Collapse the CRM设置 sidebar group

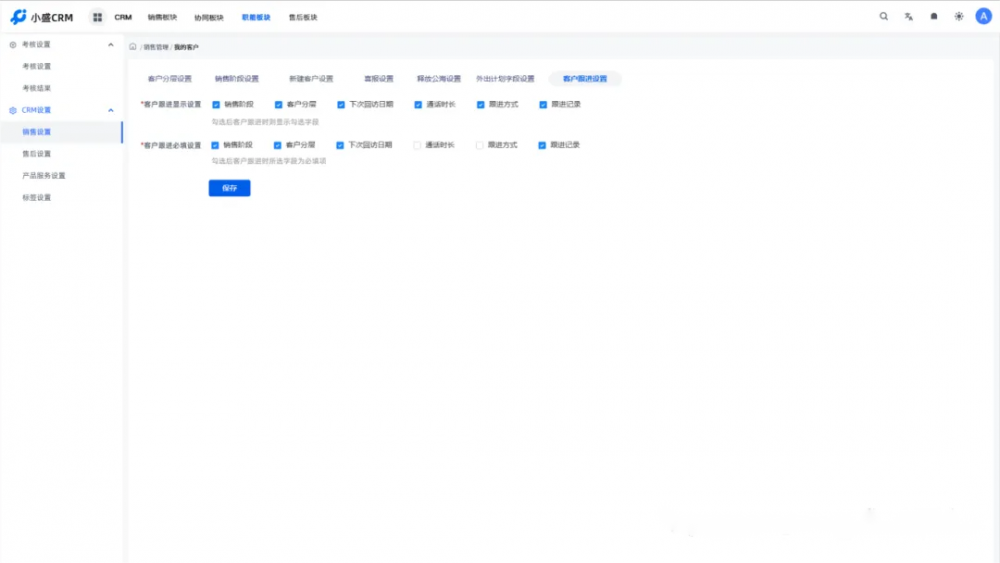coord(110,110)
